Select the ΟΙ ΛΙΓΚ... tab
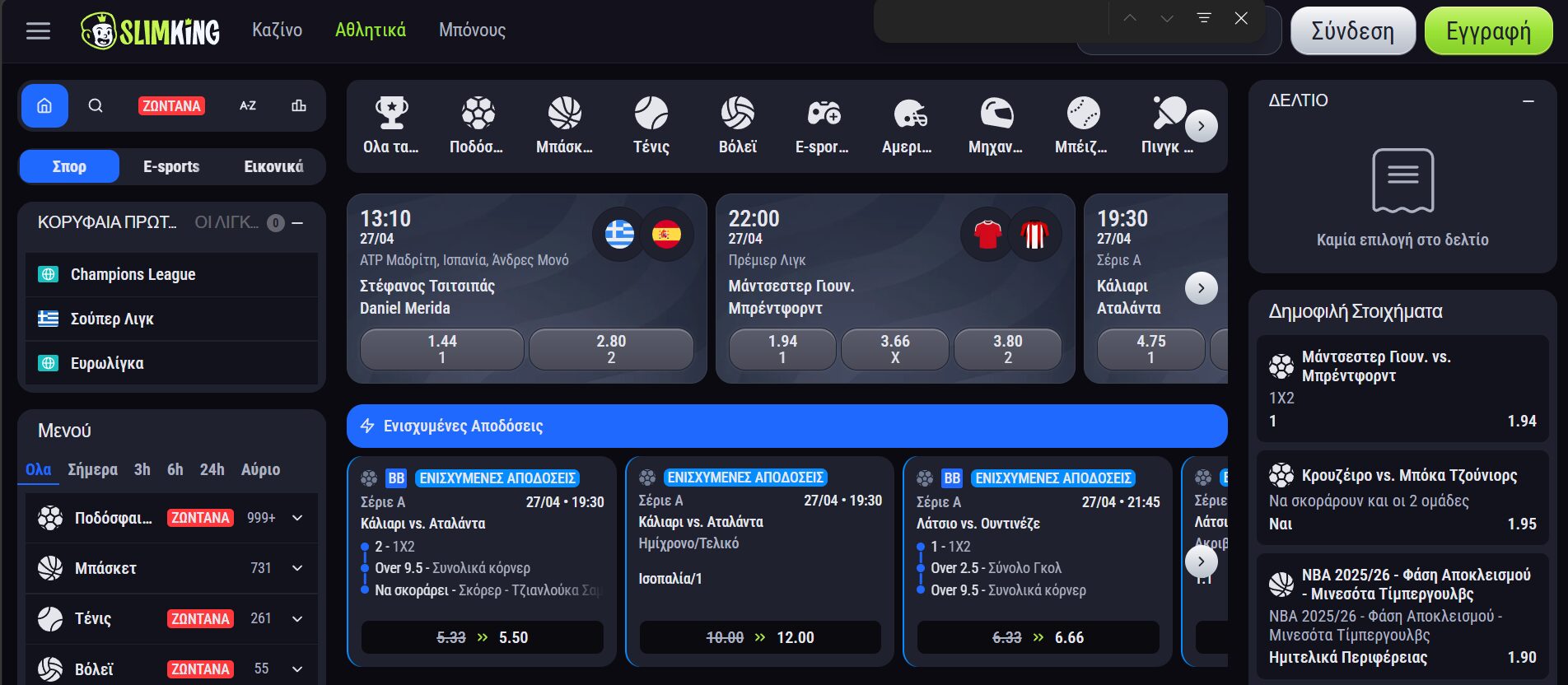Image resolution: width=1568 pixels, height=685 pixels. tap(226, 222)
